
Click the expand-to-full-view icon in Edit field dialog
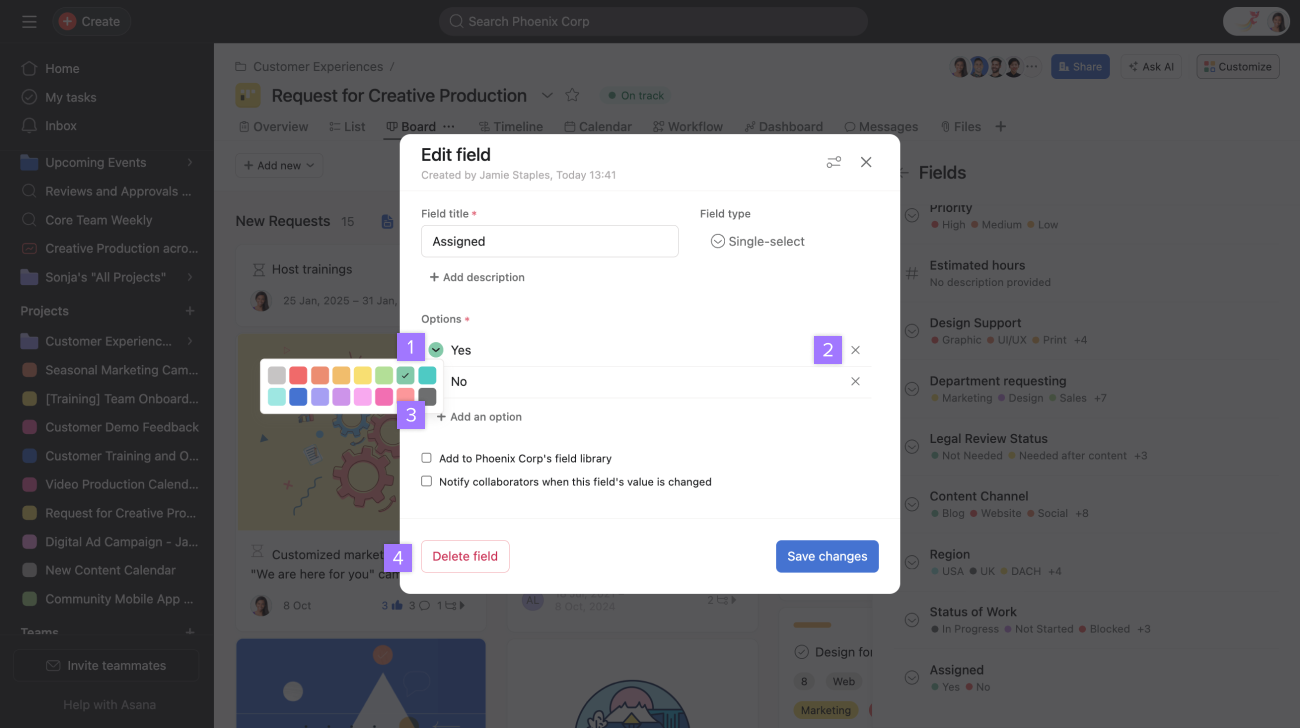(834, 161)
